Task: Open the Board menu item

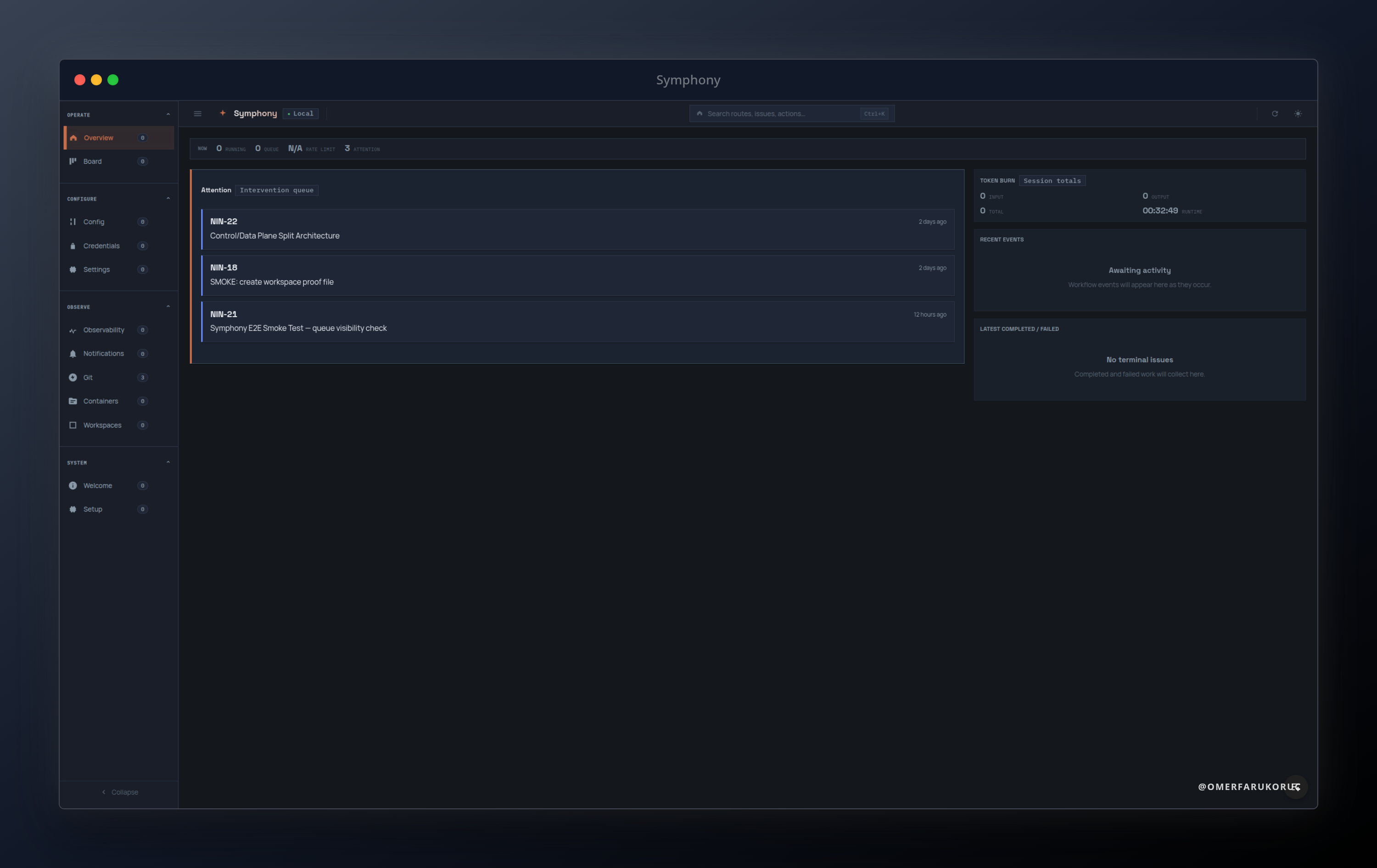Action: click(119, 161)
